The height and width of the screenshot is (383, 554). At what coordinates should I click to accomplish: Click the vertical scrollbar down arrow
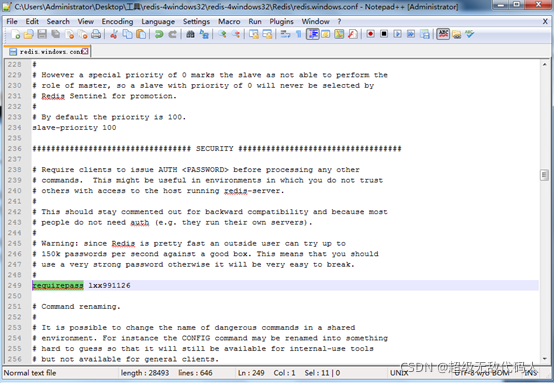(544, 359)
